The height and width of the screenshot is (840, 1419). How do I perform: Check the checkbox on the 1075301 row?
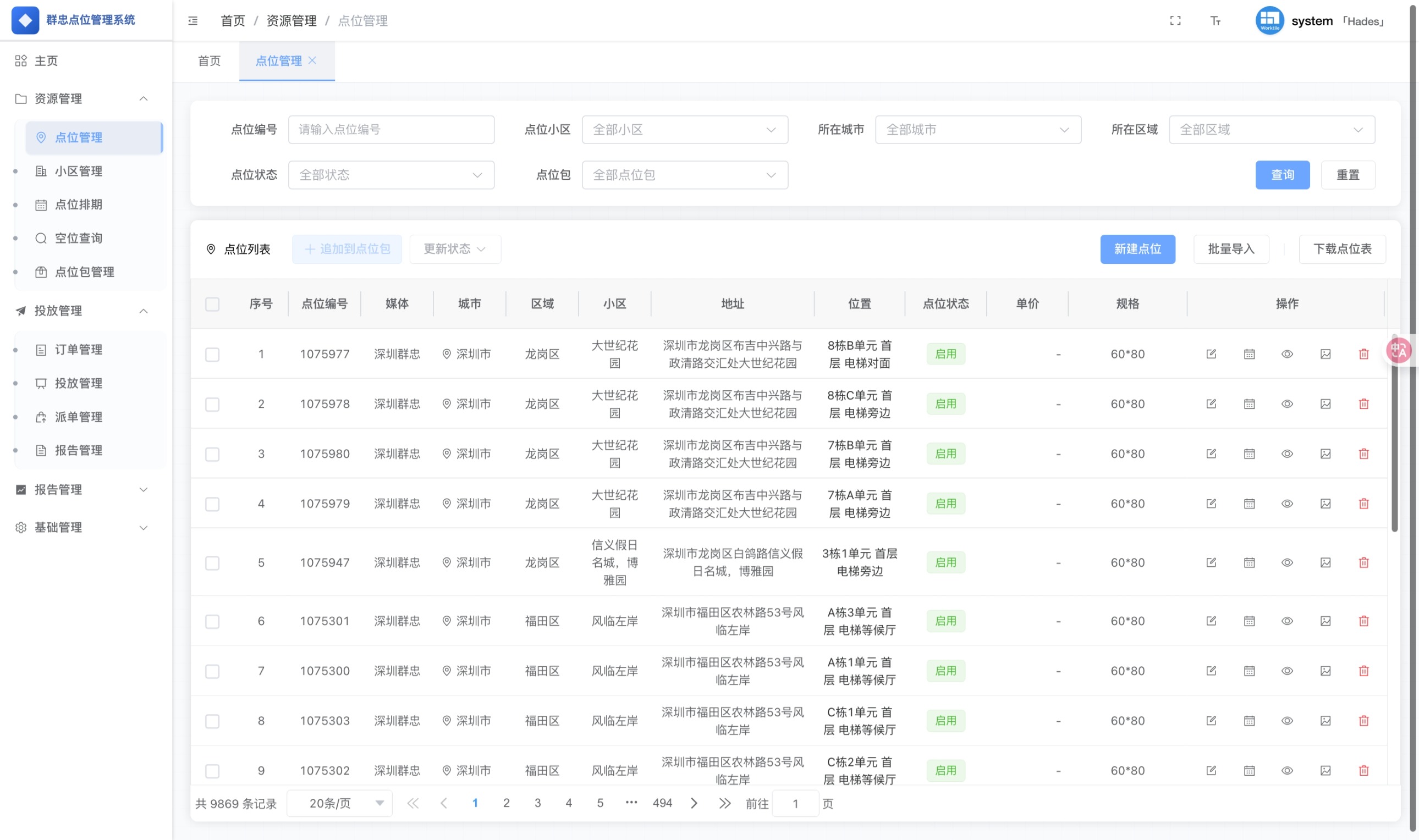tap(212, 621)
